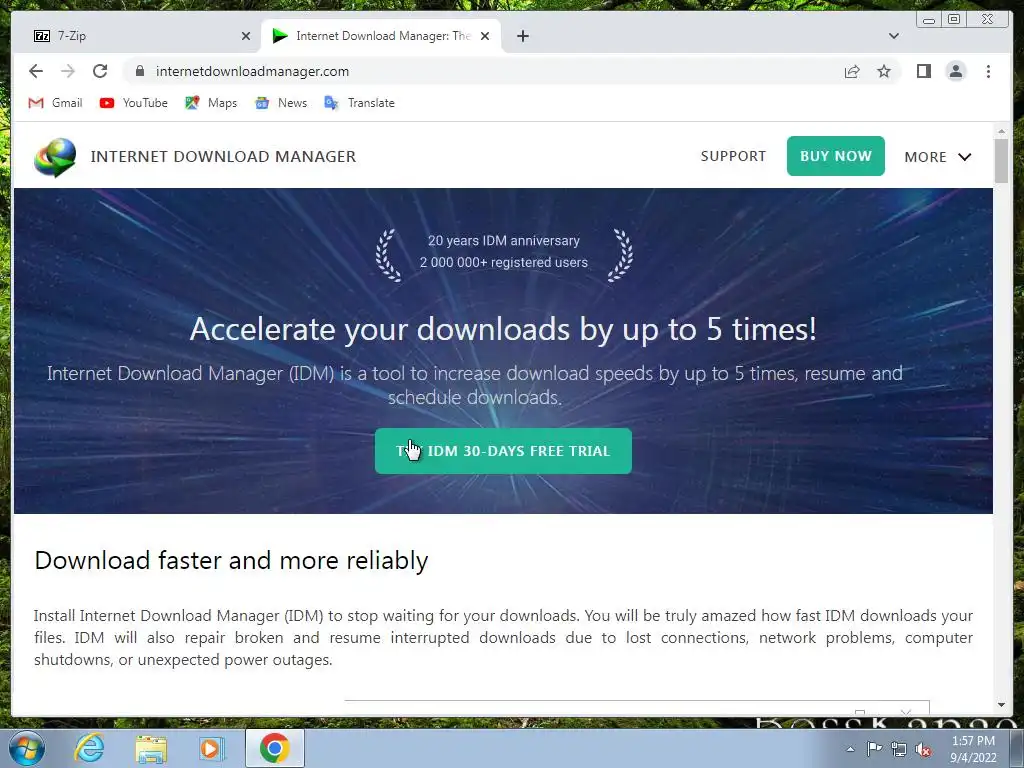
Task: Open the News bookmark
Action: click(281, 103)
